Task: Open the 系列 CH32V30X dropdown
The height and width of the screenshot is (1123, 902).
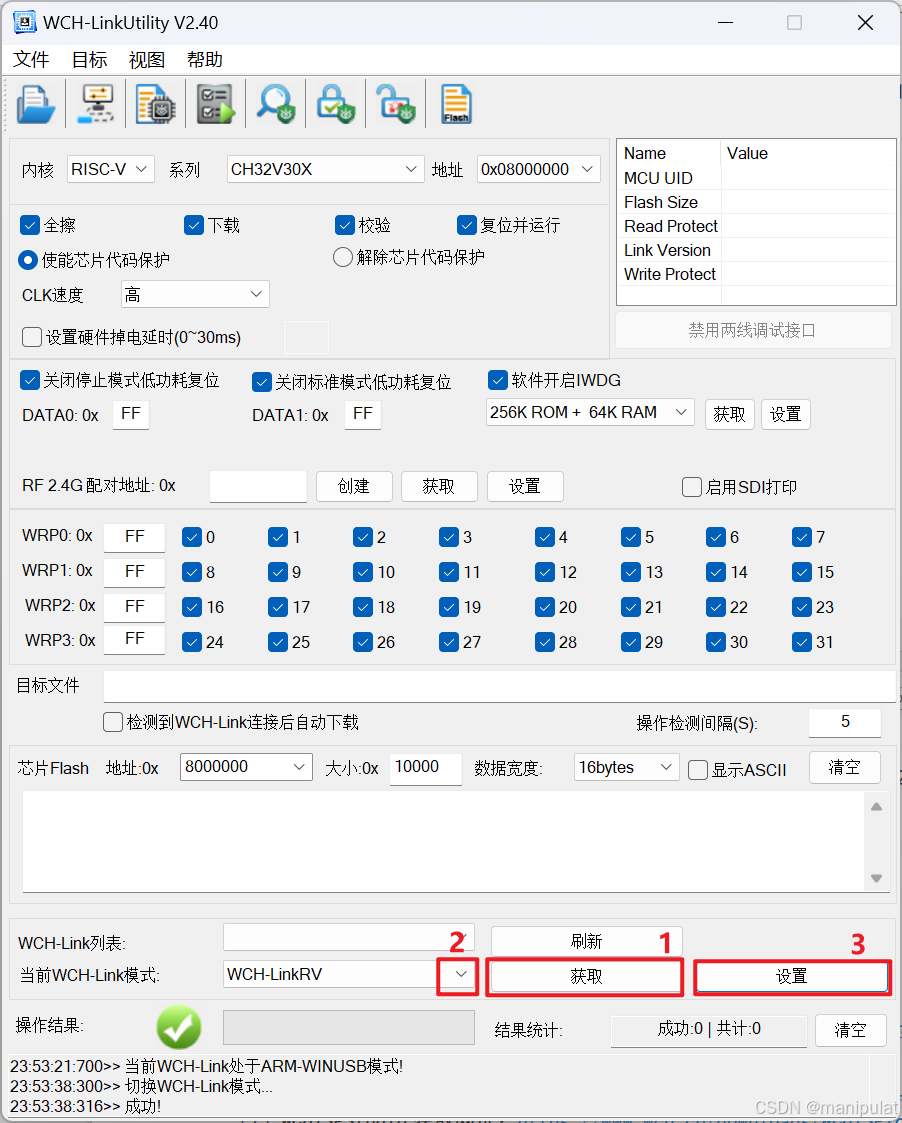Action: pyautogui.click(x=325, y=169)
